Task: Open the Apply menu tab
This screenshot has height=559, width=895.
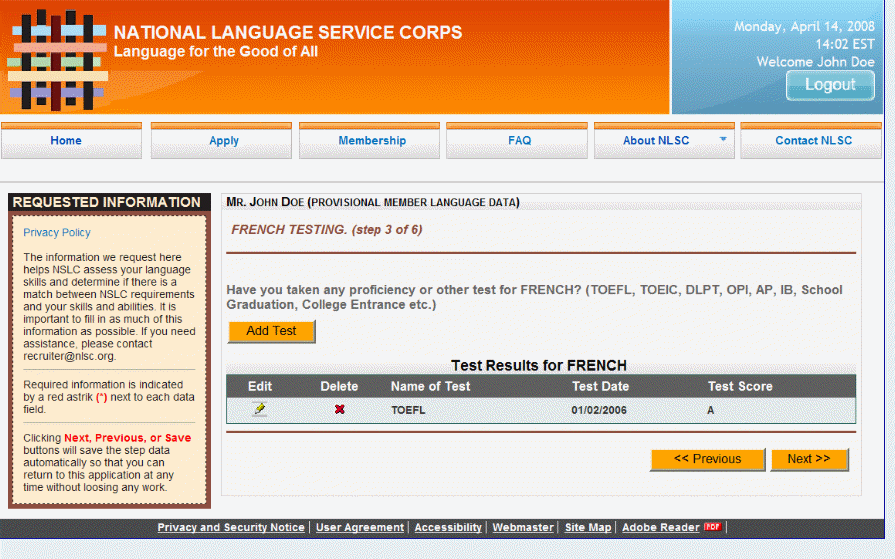Action: point(221,140)
